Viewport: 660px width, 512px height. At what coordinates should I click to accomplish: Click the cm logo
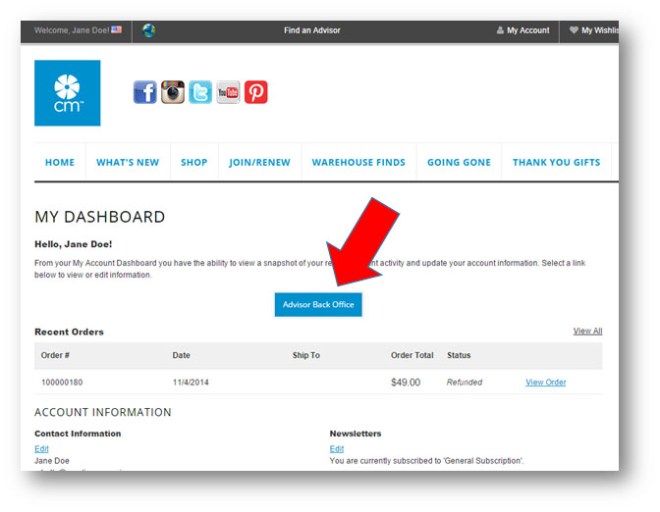(x=67, y=93)
